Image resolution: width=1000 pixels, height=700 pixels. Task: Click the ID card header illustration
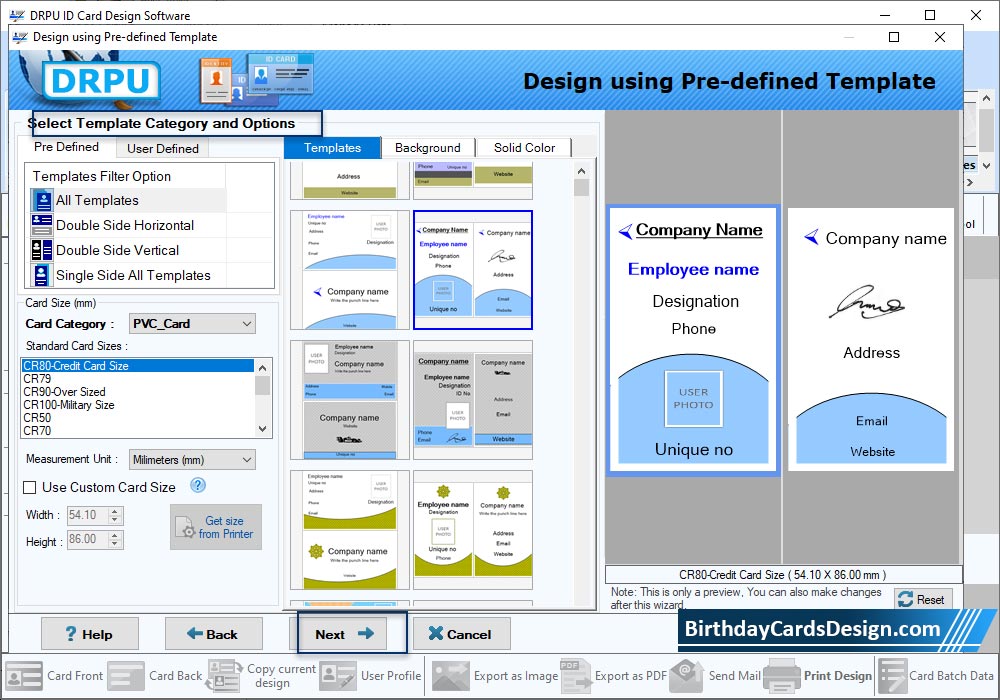(x=257, y=78)
